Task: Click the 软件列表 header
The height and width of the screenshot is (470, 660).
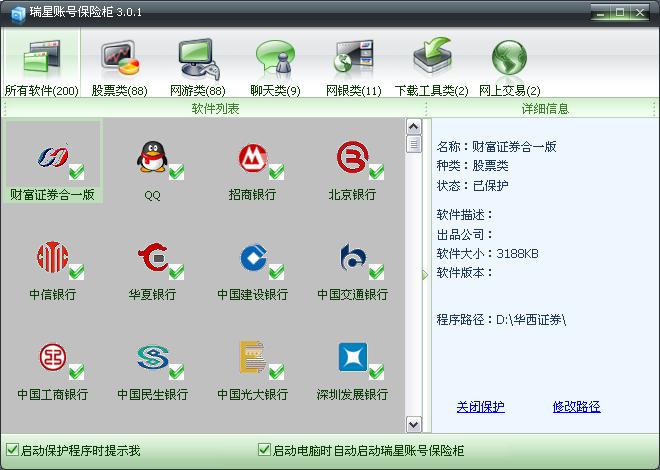Action: tap(216, 109)
